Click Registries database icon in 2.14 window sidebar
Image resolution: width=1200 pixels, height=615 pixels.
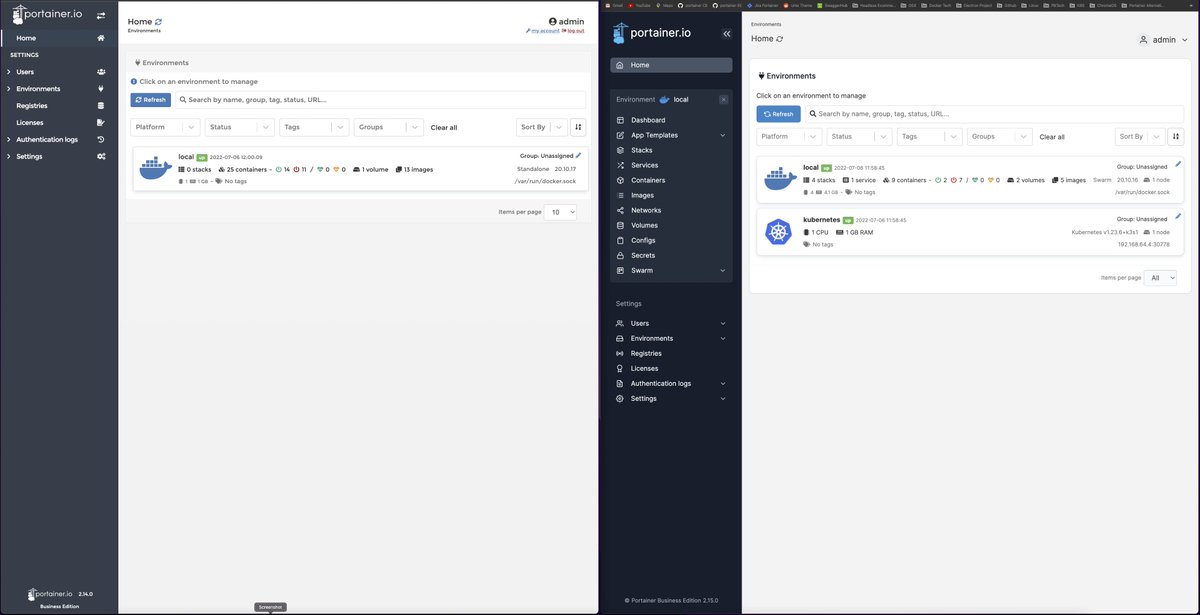101,105
